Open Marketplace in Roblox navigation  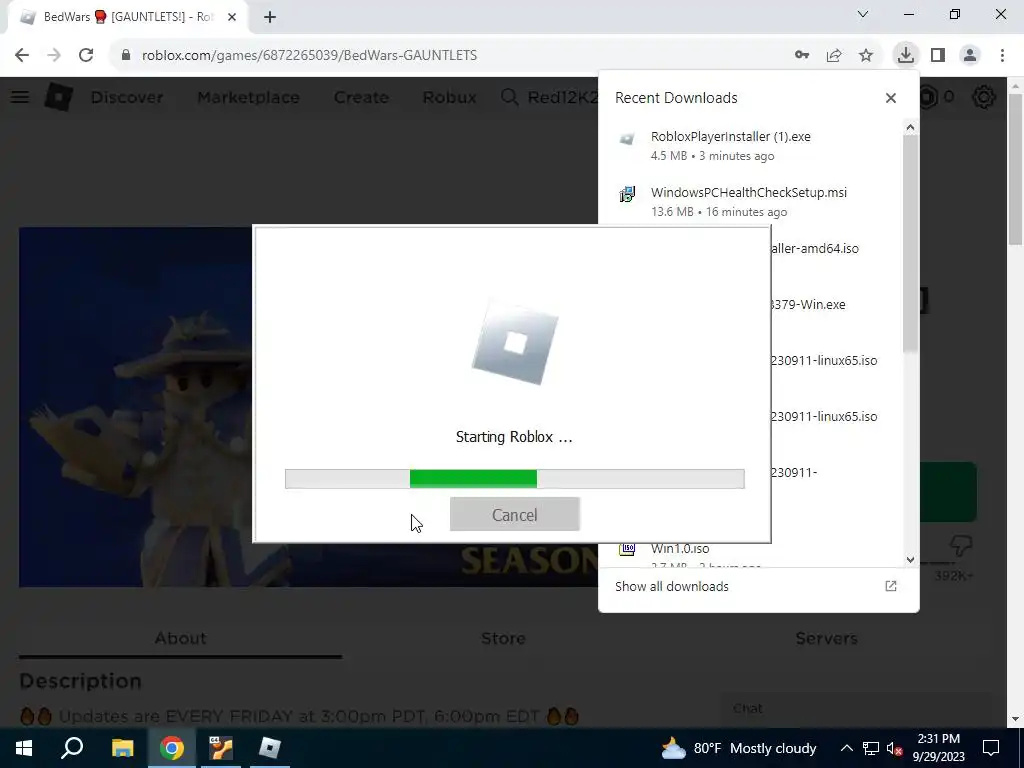pos(248,97)
